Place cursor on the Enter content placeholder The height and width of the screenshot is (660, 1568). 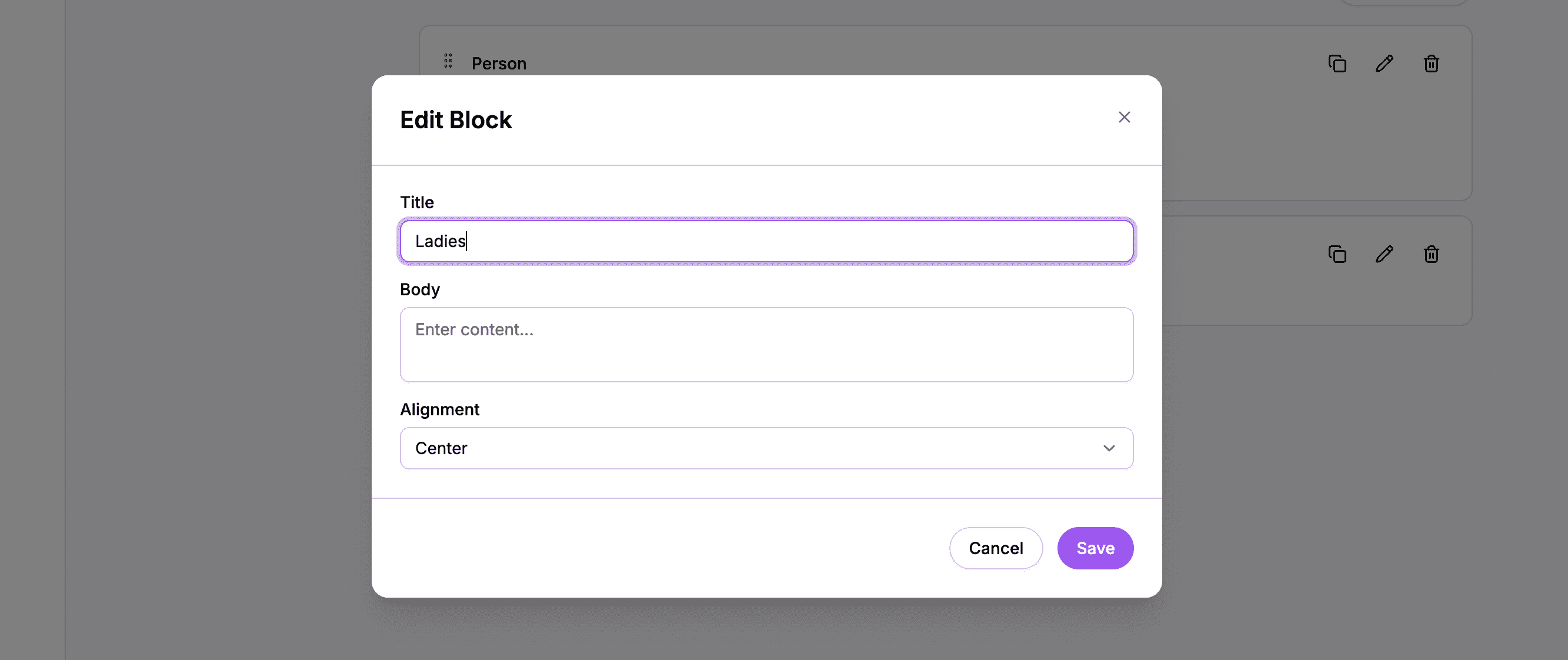[473, 329]
